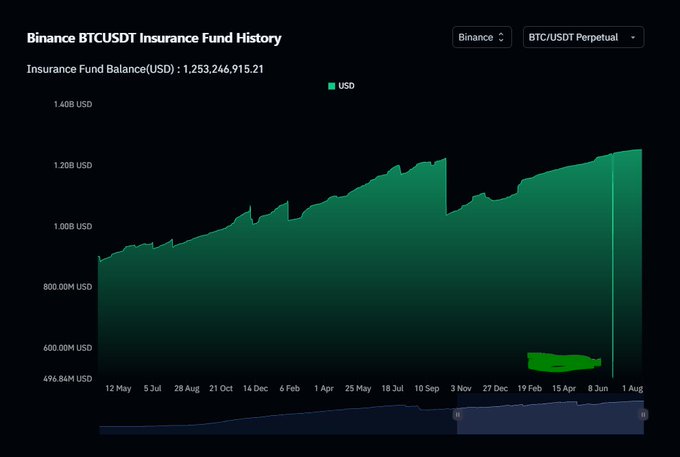Image resolution: width=680 pixels, height=457 pixels.
Task: Click the 1.40B USD axis label
Action: click(72, 104)
